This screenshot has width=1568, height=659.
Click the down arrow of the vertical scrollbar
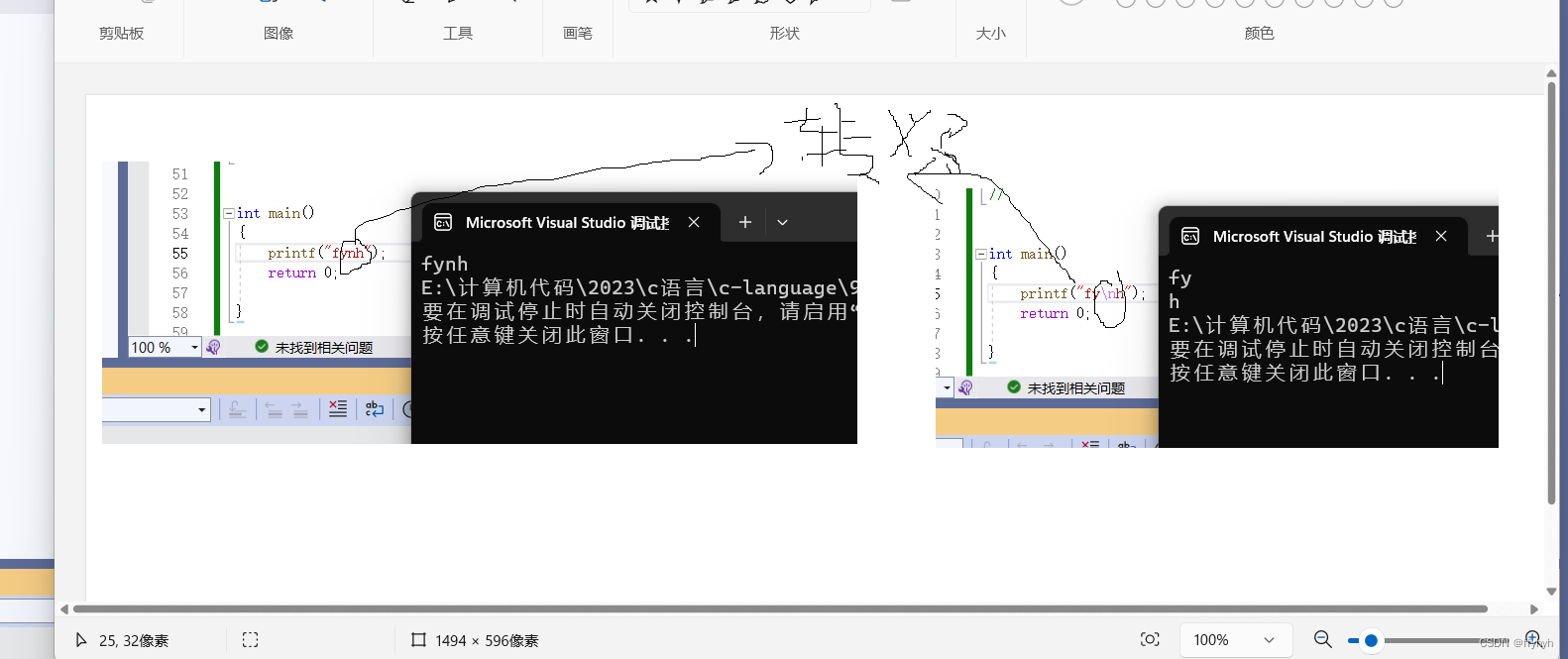click(x=1551, y=592)
